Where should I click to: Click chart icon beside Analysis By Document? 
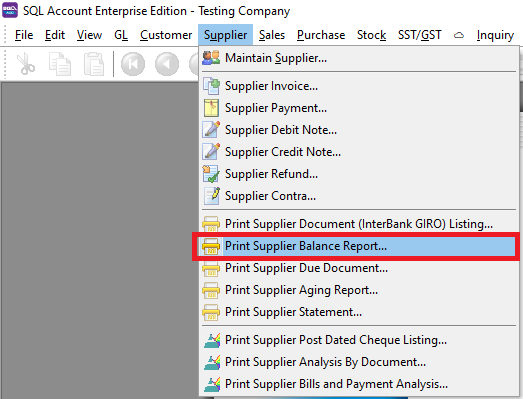coord(212,362)
